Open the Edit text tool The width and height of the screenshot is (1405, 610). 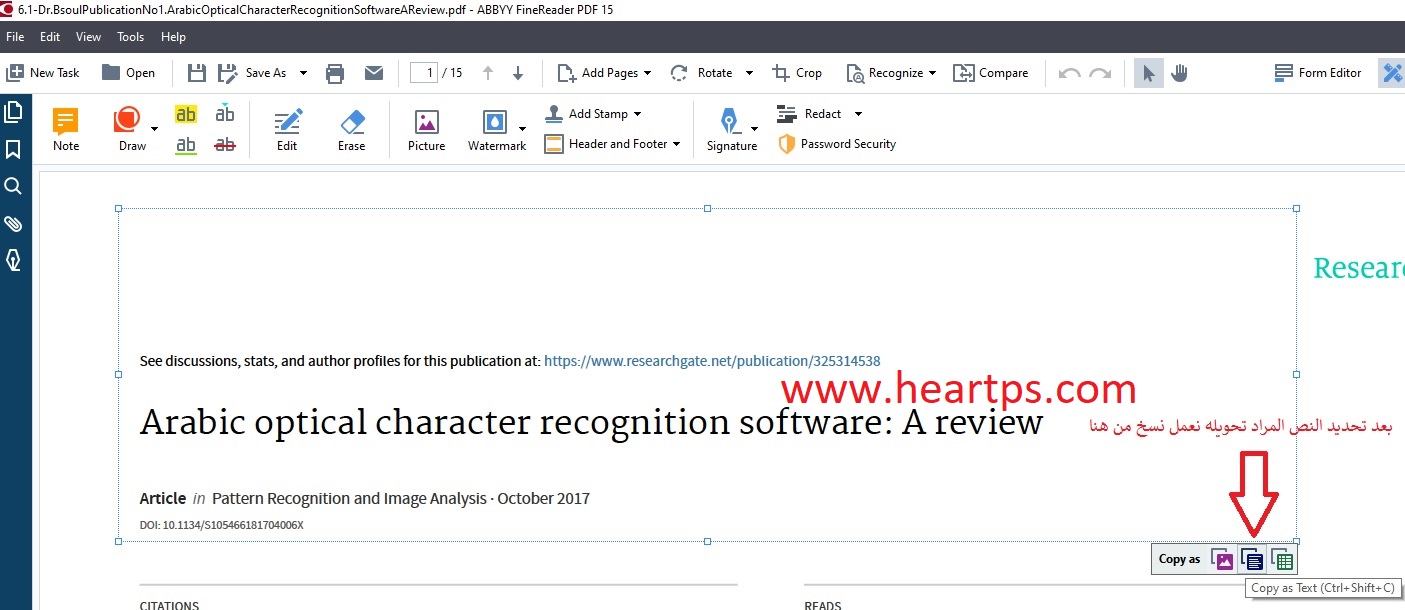287,130
